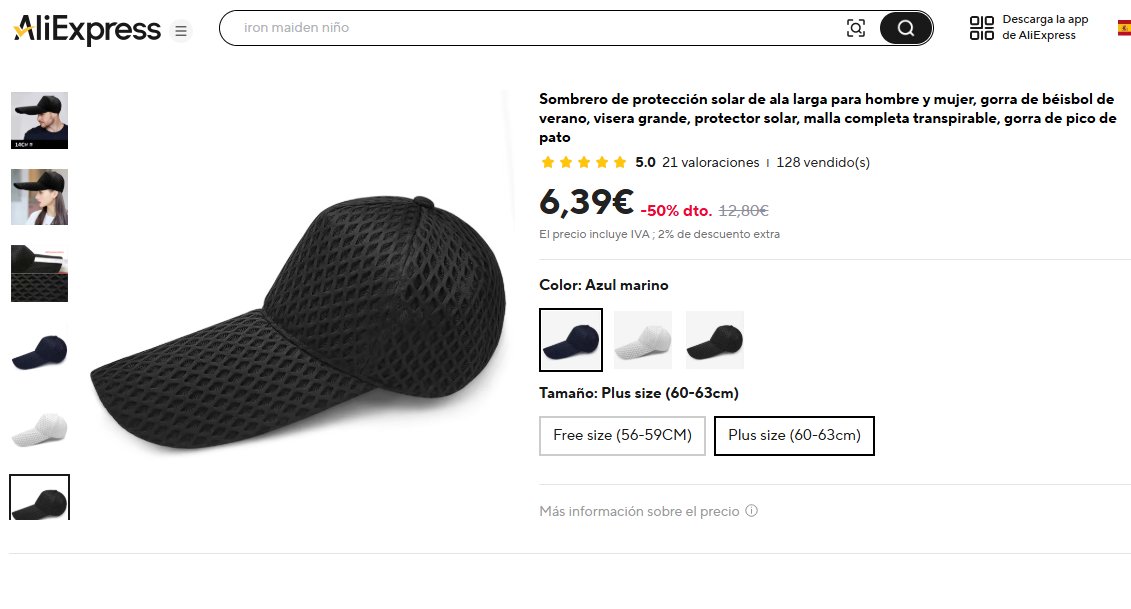Select Free size (56-59CM) option
This screenshot has width=1131, height=609.
[622, 435]
